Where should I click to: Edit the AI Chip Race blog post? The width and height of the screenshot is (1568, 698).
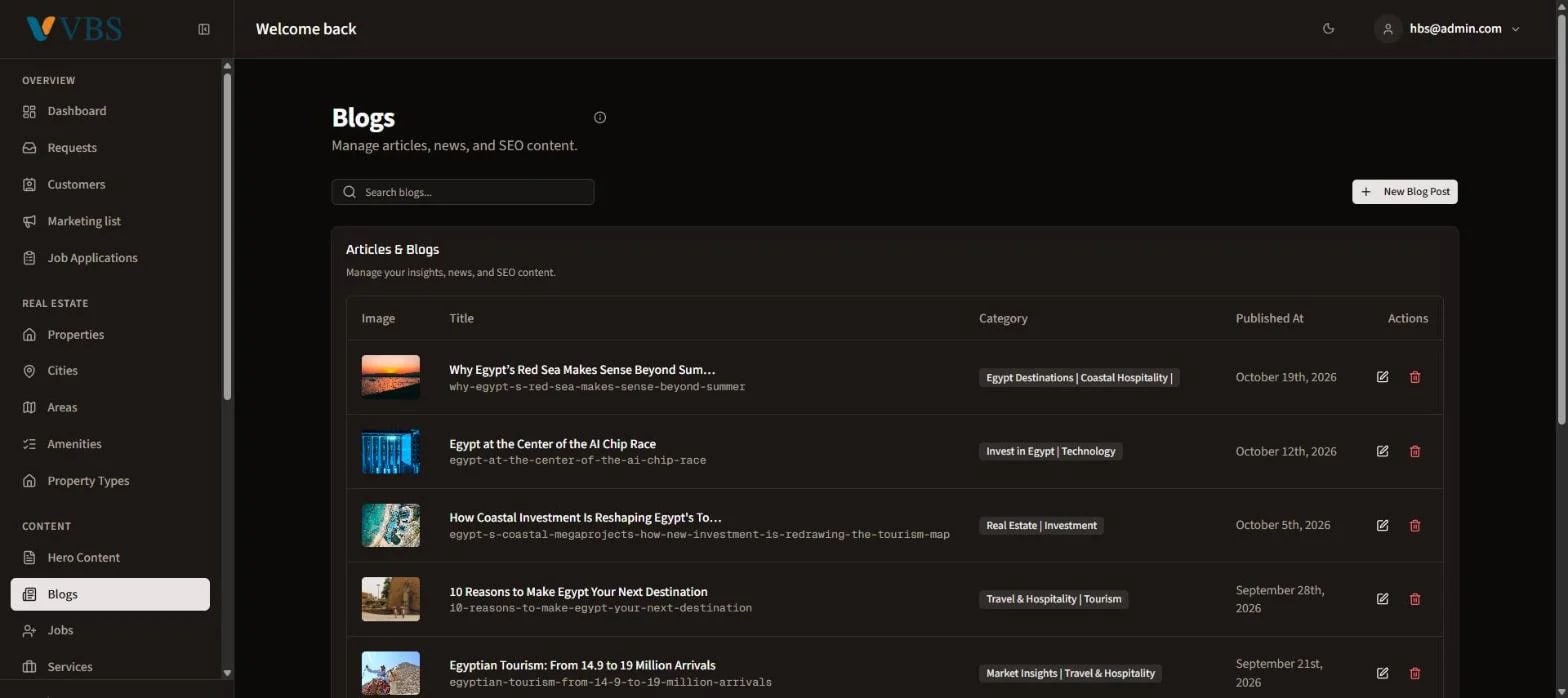(1382, 451)
